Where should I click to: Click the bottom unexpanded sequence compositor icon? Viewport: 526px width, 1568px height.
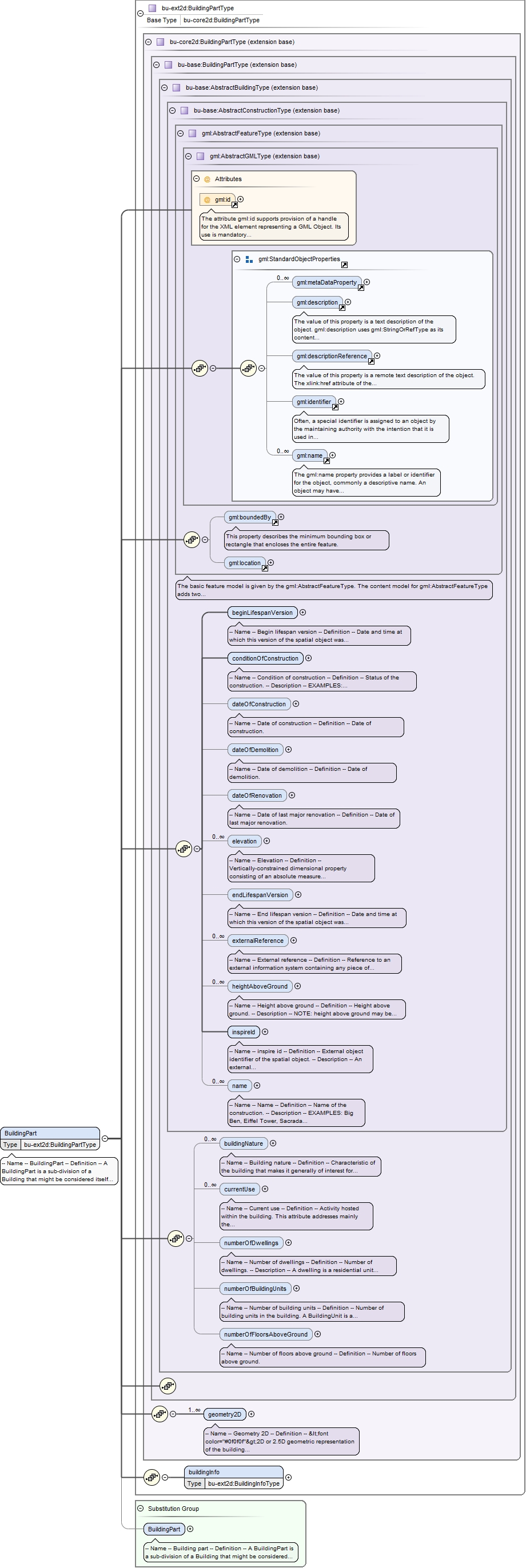168,1386
